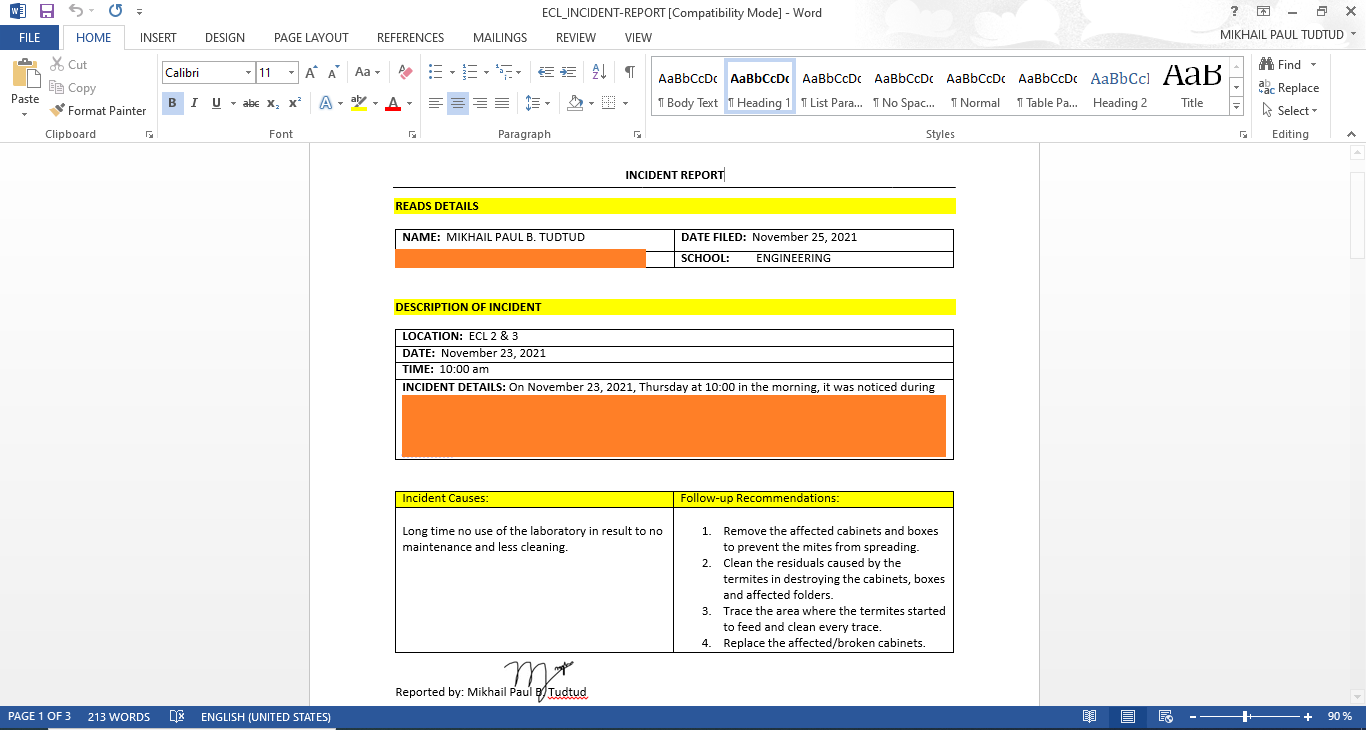The width and height of the screenshot is (1366, 730).
Task: Open the FILE tab
Action: (30, 38)
